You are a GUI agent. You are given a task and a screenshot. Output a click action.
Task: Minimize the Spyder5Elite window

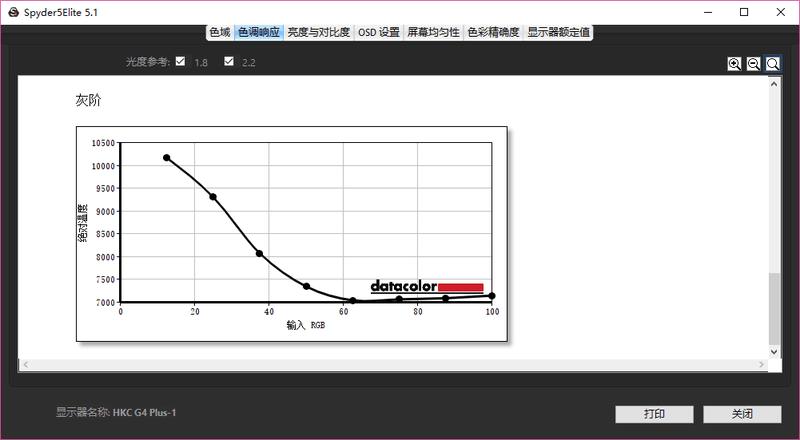[x=708, y=12]
